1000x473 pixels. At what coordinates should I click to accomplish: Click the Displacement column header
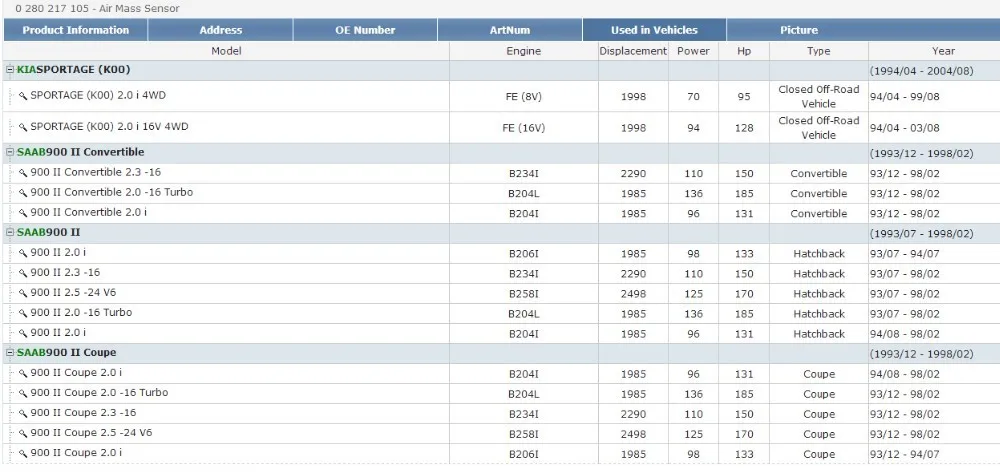[633, 51]
